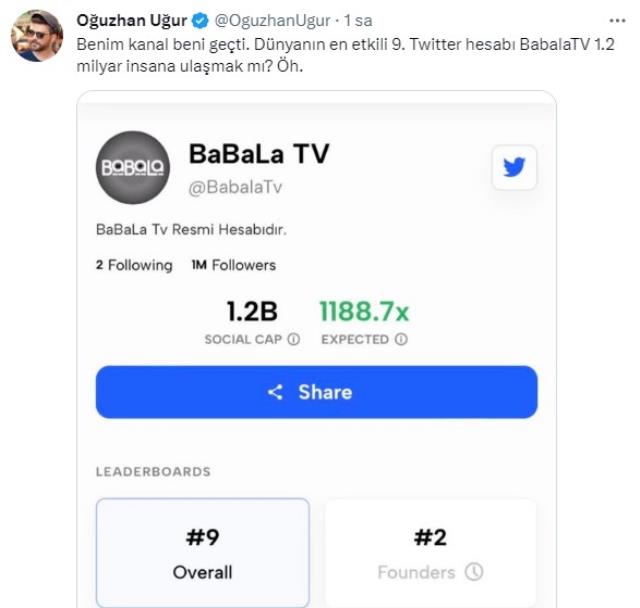640x608 pixels.
Task: Click the share arrow icon
Action: coord(276,392)
